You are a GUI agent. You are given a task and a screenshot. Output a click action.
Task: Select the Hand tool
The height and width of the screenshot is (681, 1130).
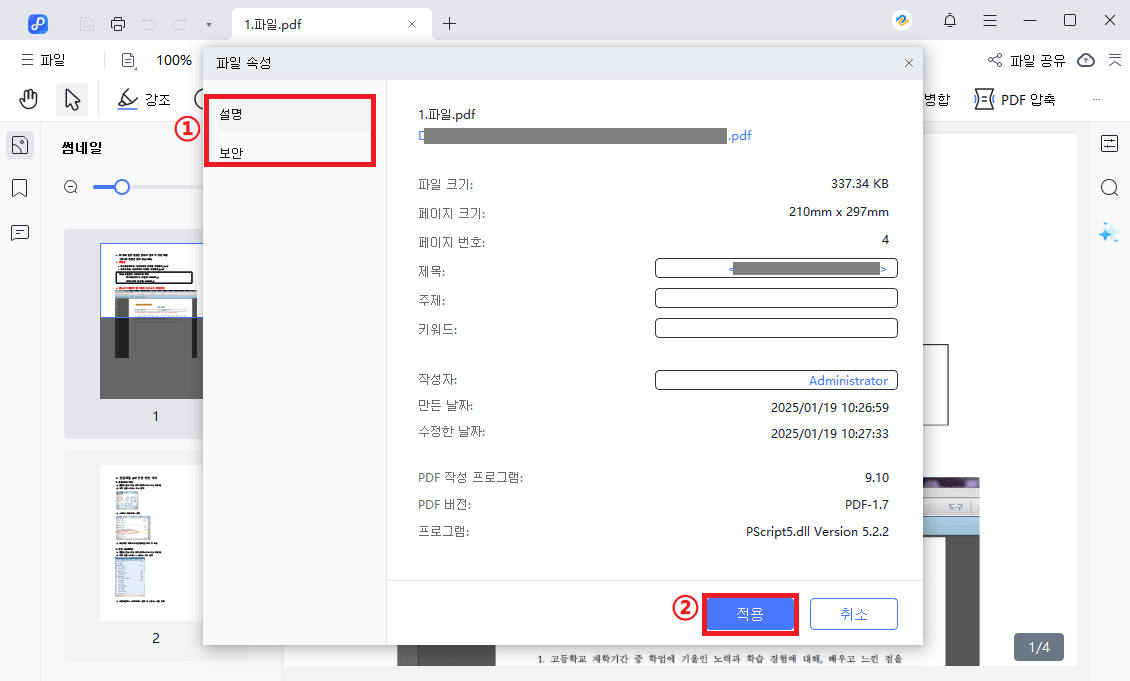pos(29,99)
